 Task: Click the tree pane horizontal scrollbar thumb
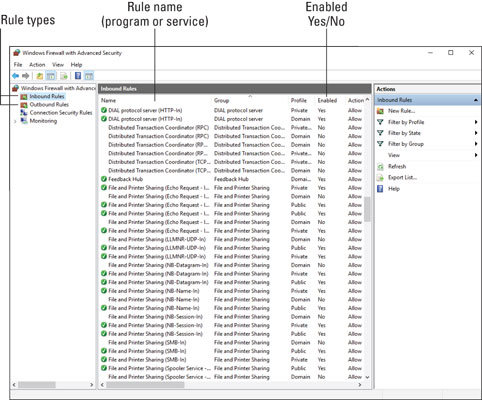[37, 385]
